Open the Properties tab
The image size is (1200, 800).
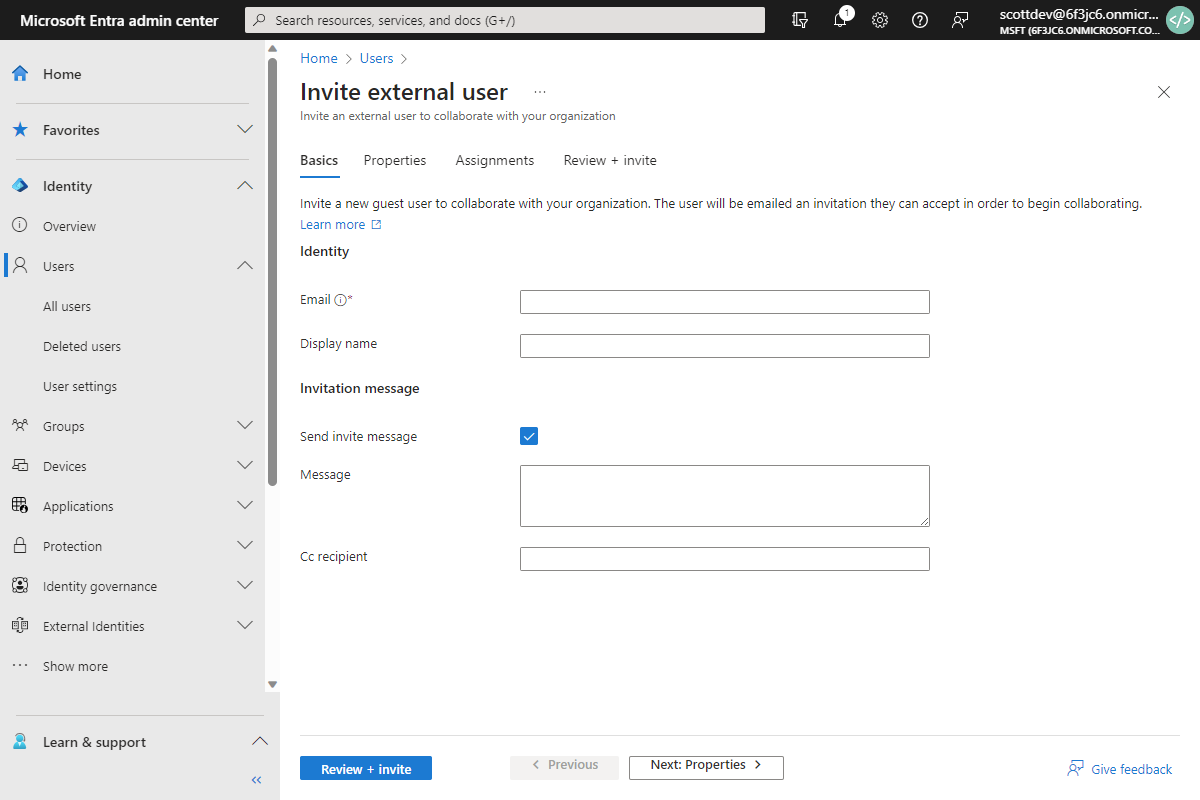click(395, 160)
